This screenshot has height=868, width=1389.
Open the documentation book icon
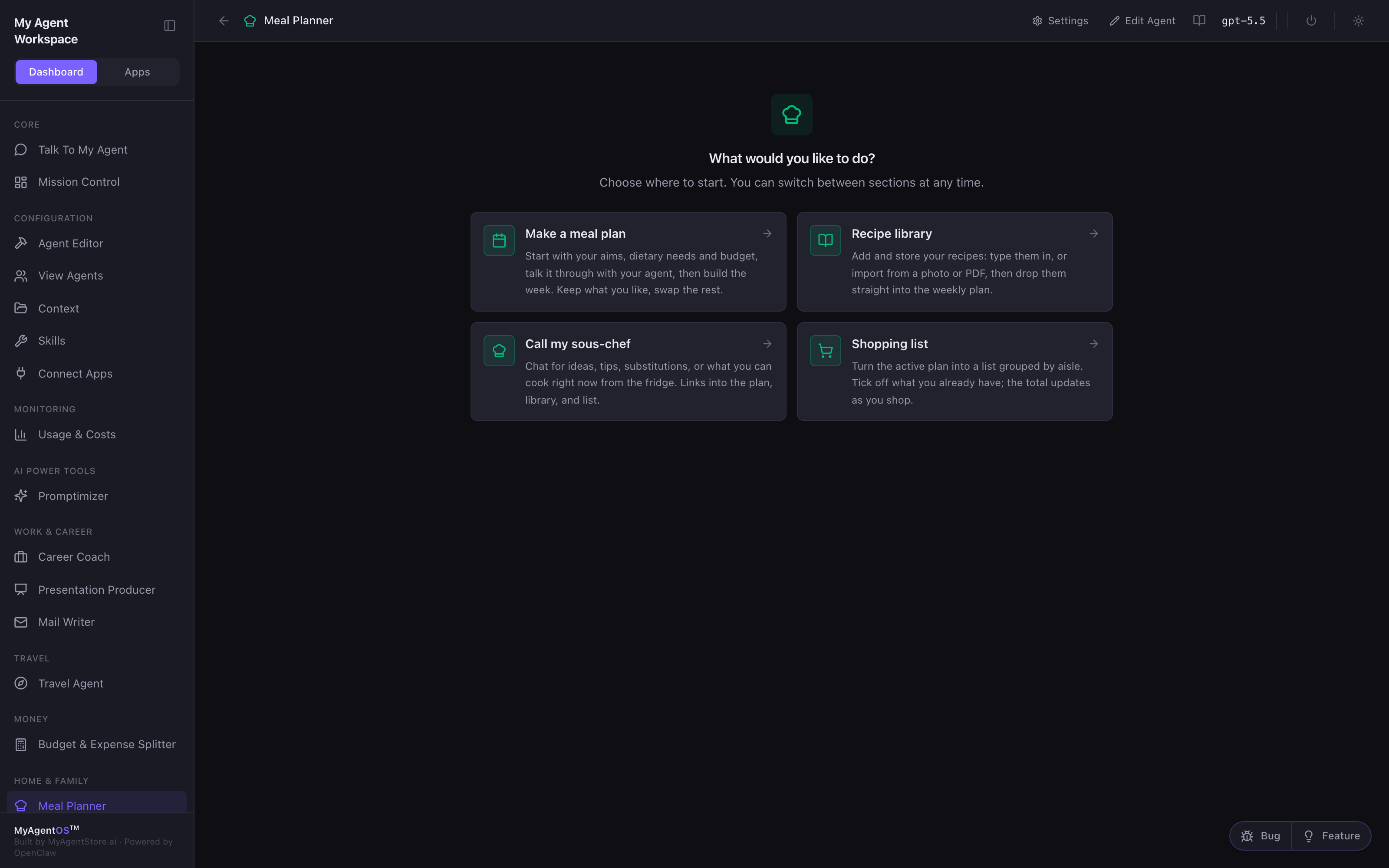1199,21
